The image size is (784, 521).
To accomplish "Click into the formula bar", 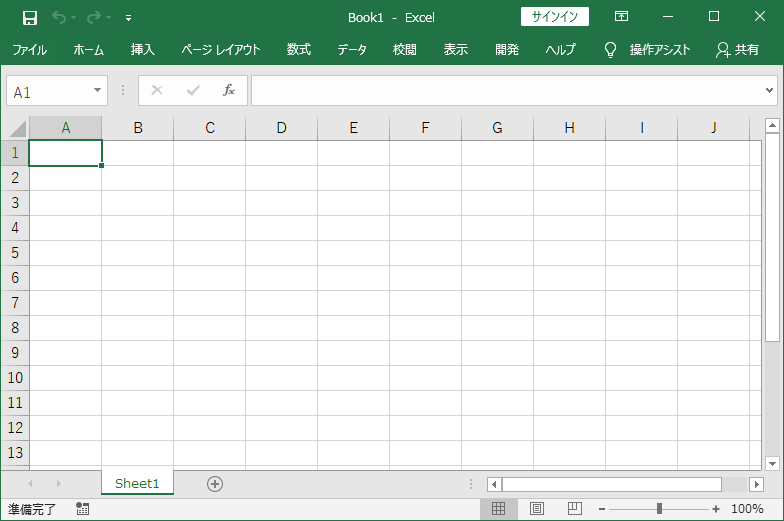I will point(506,90).
